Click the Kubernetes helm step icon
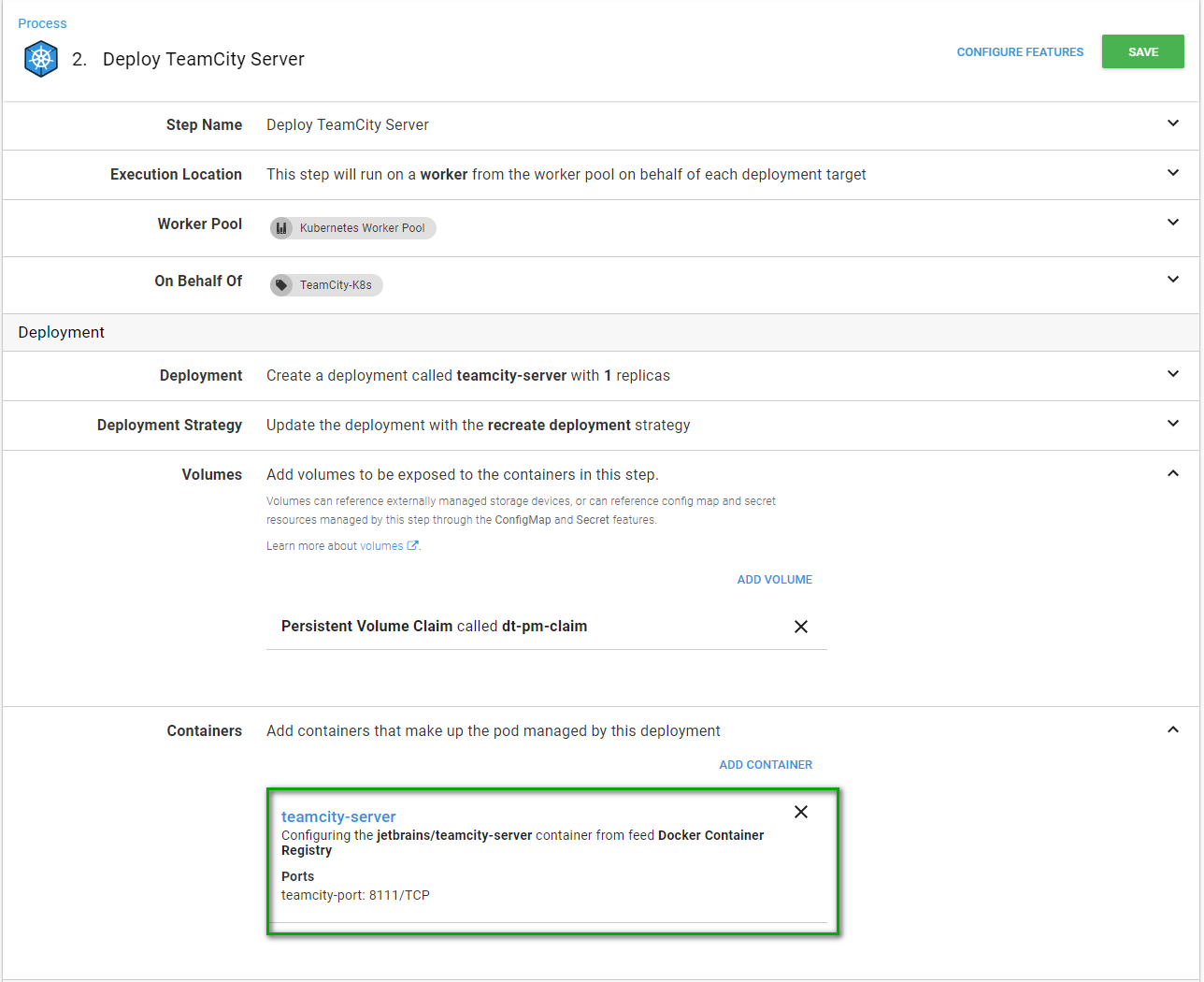The height and width of the screenshot is (982, 1204). pyautogui.click(x=41, y=59)
